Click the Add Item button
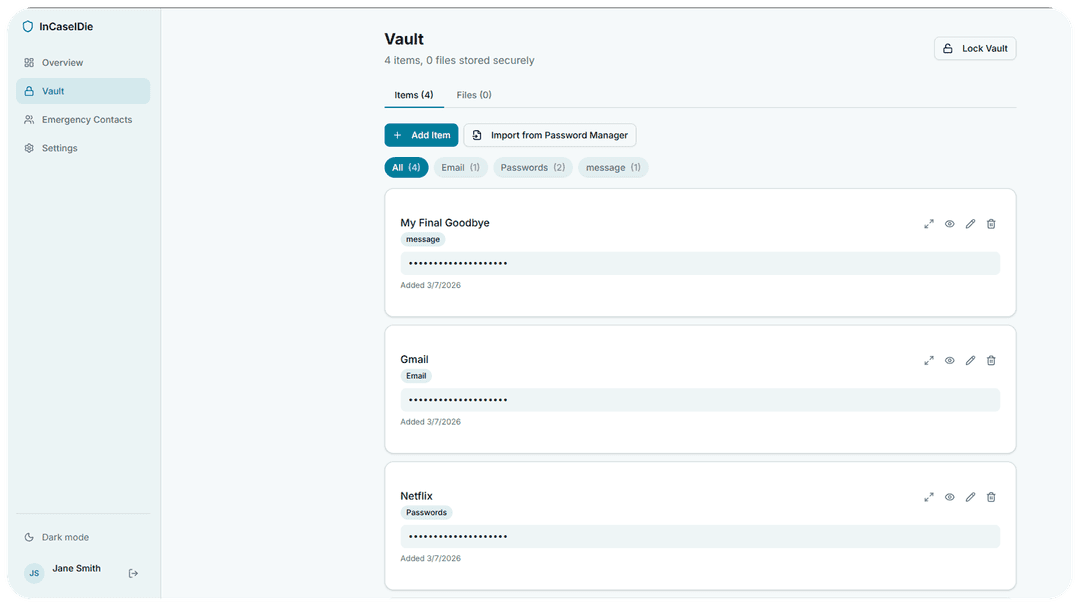The height and width of the screenshot is (608, 1080). pyautogui.click(x=421, y=135)
